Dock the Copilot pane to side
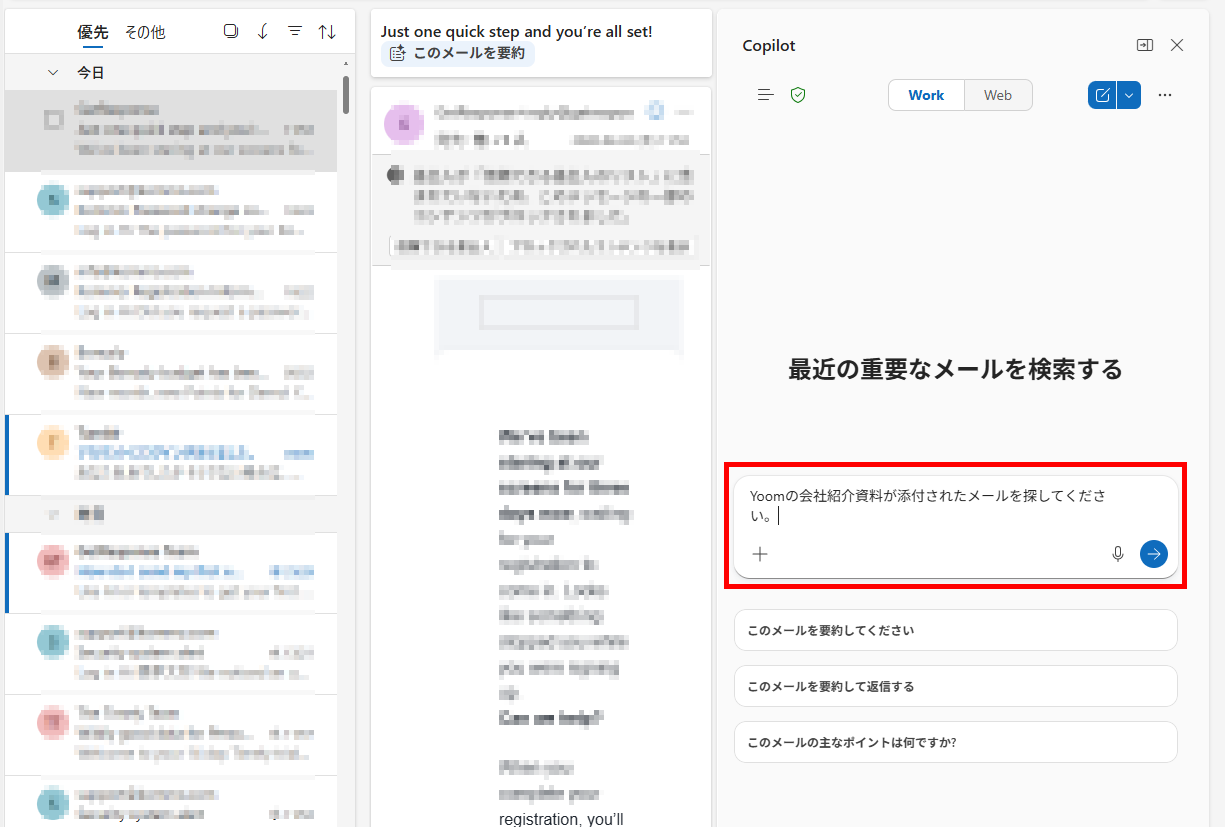1225x827 pixels. point(1144,45)
